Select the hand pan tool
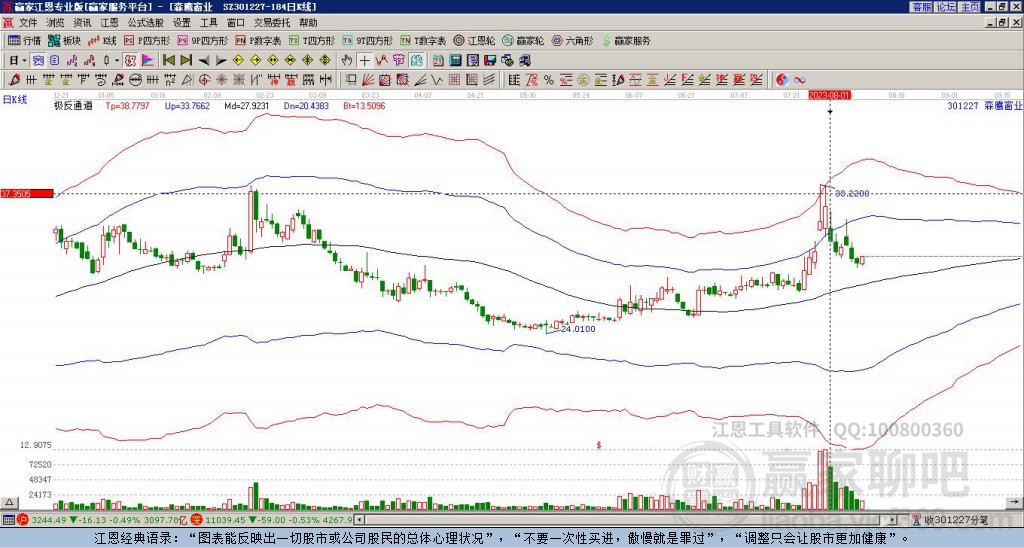The width and height of the screenshot is (1024, 548). pyautogui.click(x=346, y=60)
